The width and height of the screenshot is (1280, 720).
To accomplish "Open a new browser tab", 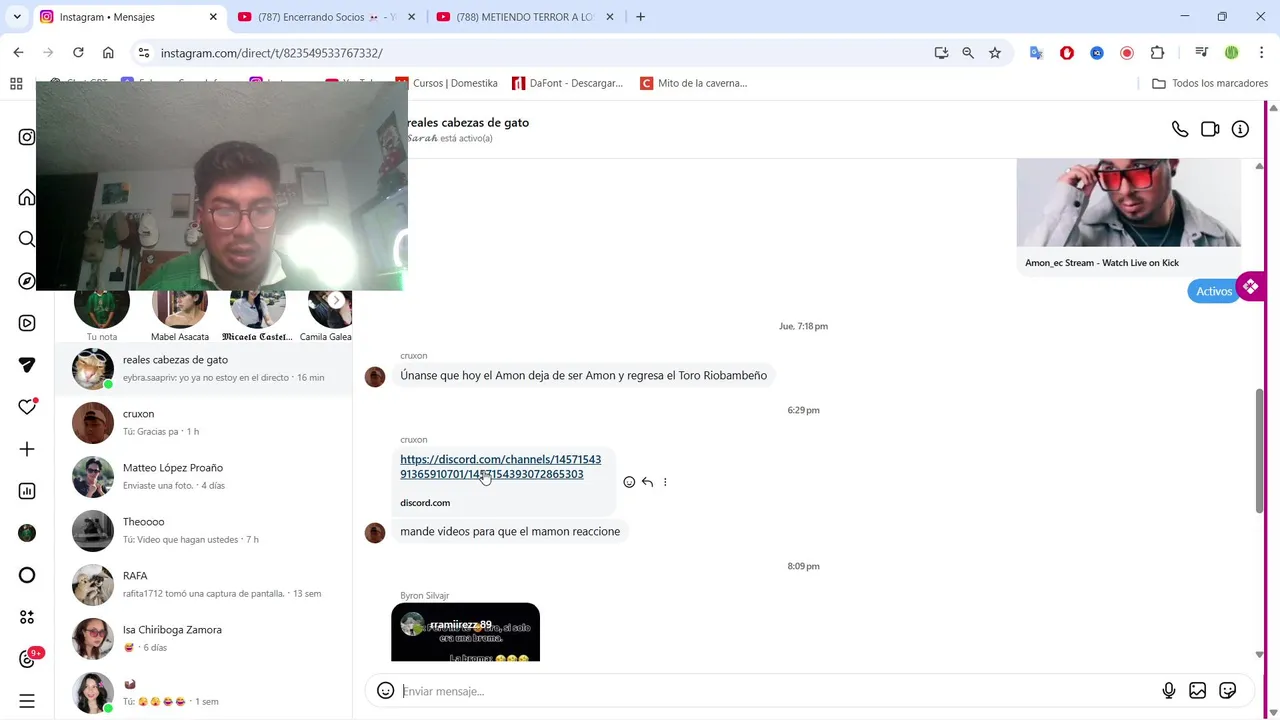I will pyautogui.click(x=640, y=17).
